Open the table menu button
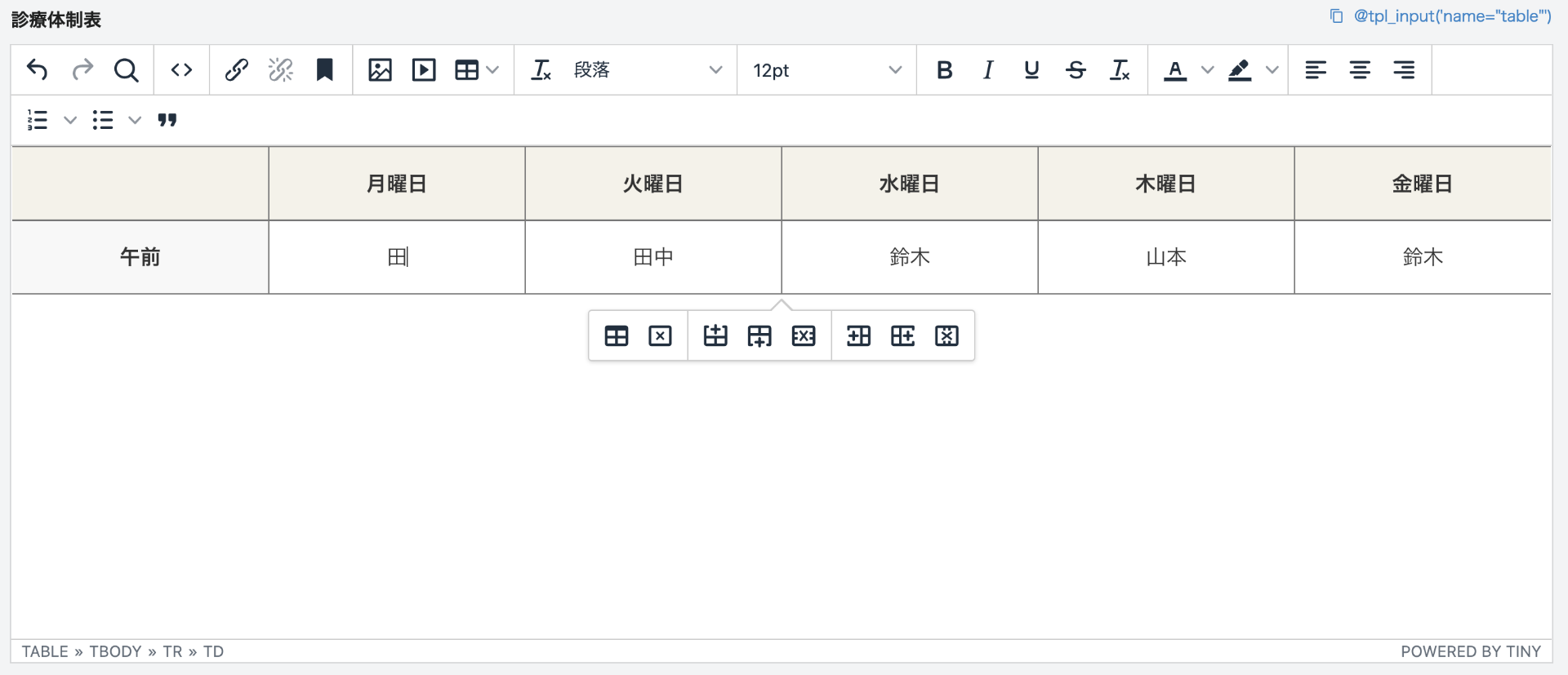Viewport: 1568px width, 675px height. pyautogui.click(x=477, y=70)
